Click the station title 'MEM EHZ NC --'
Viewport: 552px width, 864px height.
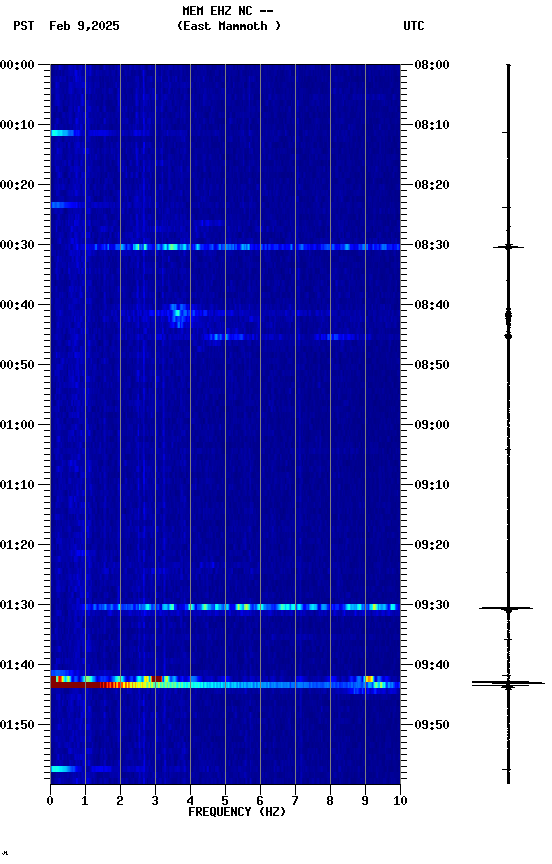pos(228,10)
